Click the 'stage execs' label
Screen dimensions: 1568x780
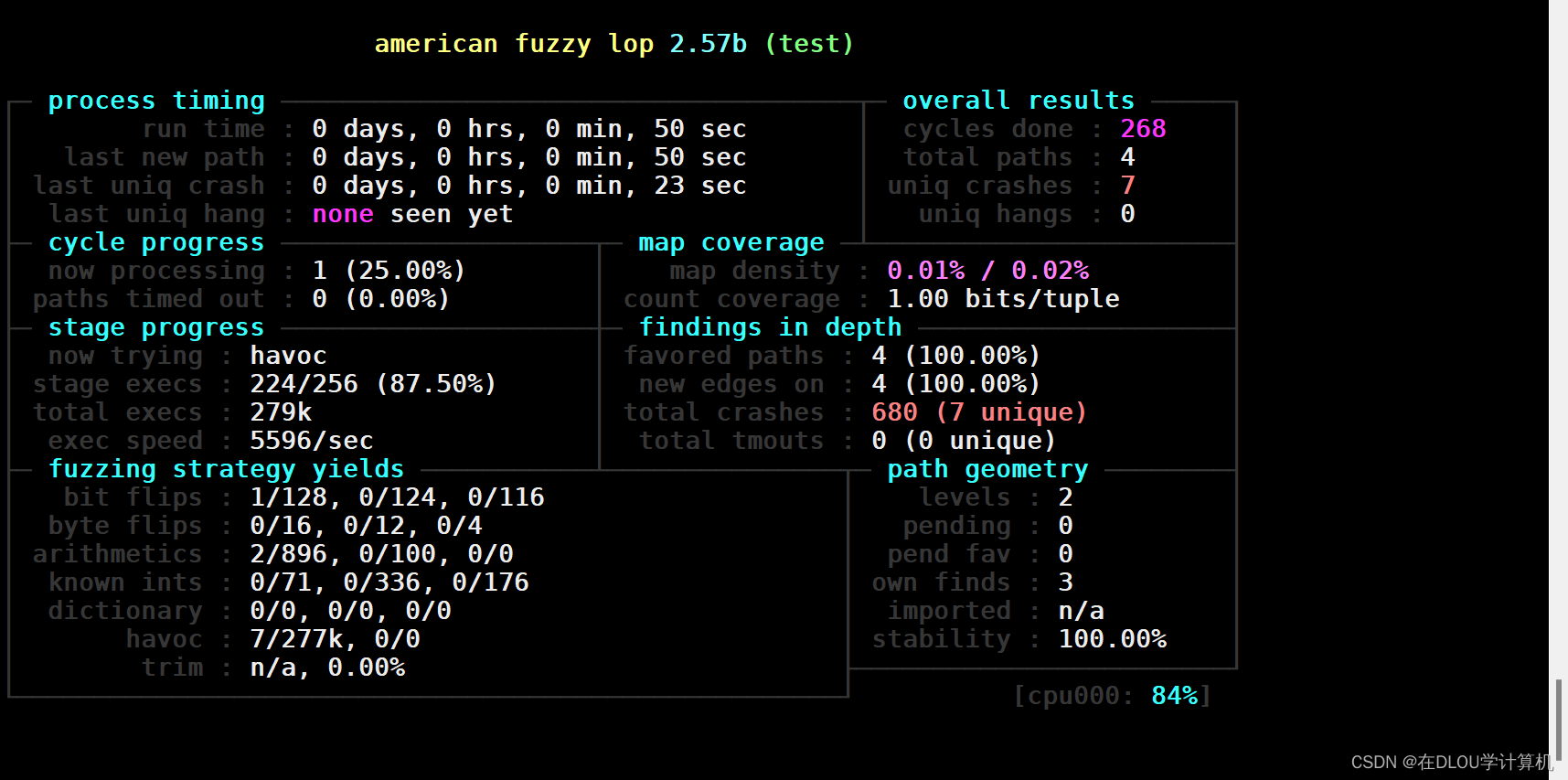coord(117,384)
